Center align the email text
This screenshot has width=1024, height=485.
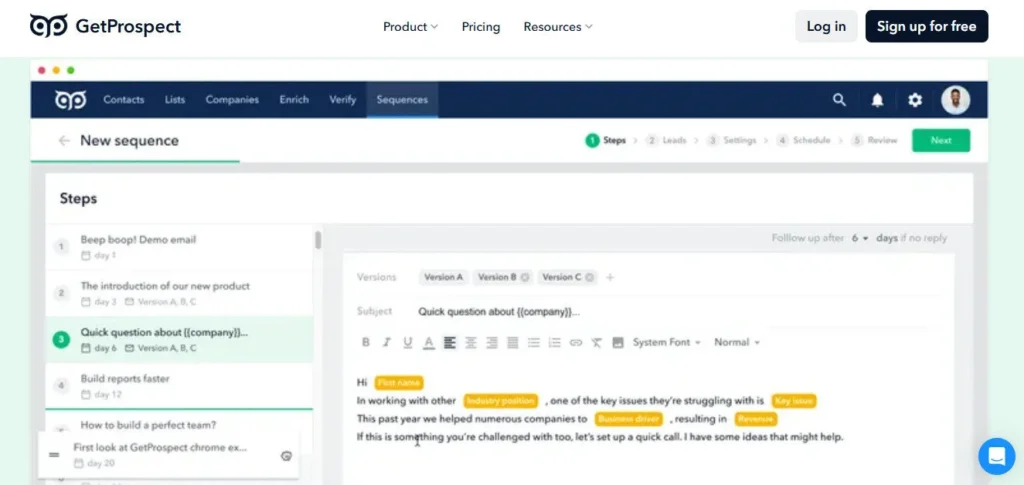(x=471, y=343)
